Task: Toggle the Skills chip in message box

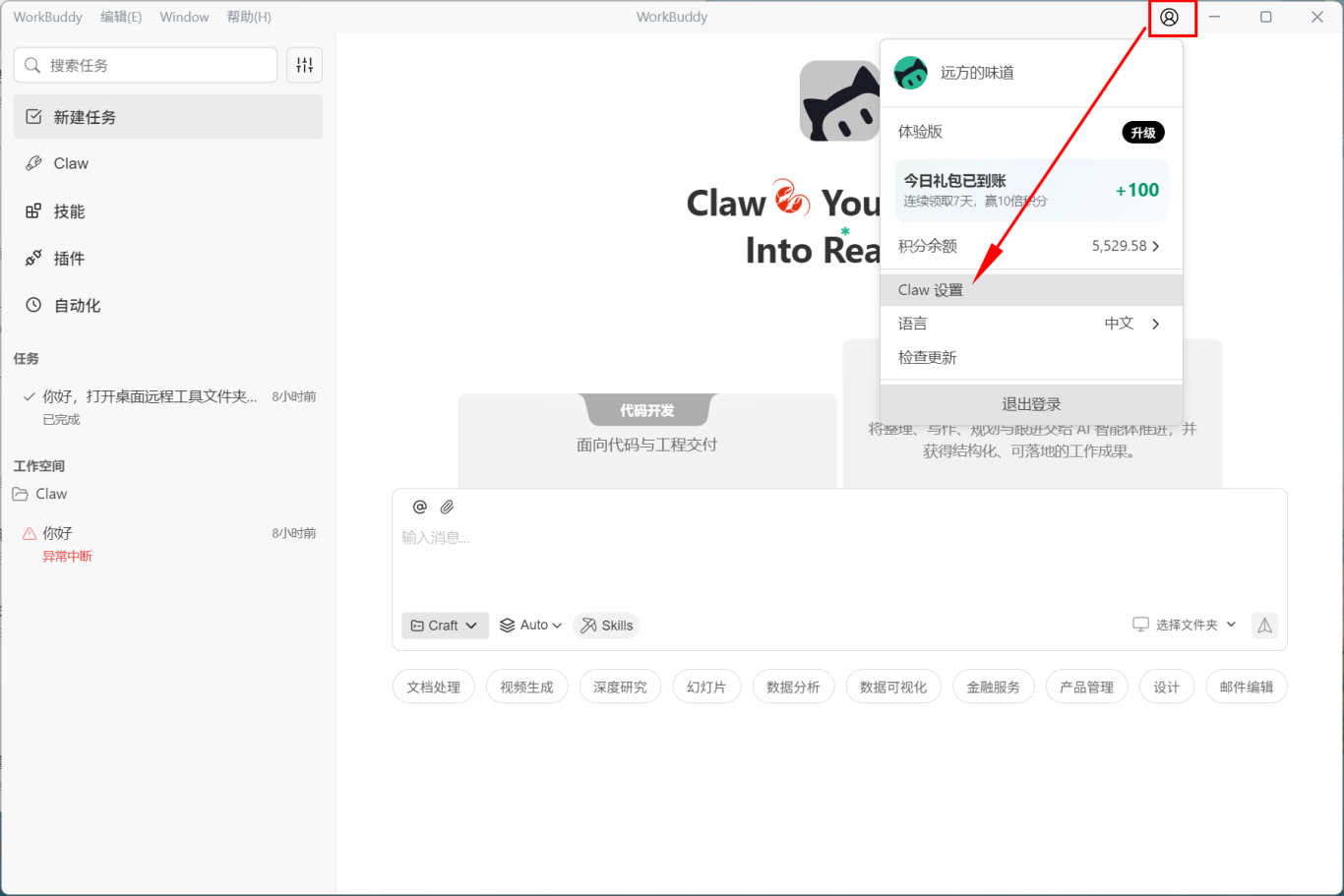Action: click(606, 626)
